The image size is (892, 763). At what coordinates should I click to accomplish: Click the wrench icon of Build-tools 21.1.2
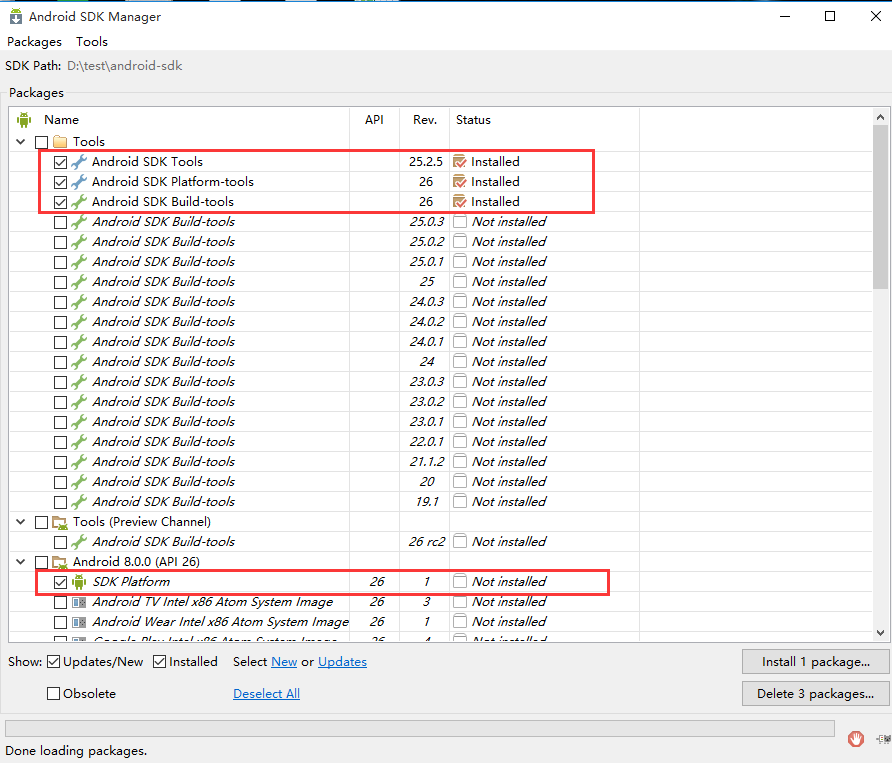click(79, 461)
